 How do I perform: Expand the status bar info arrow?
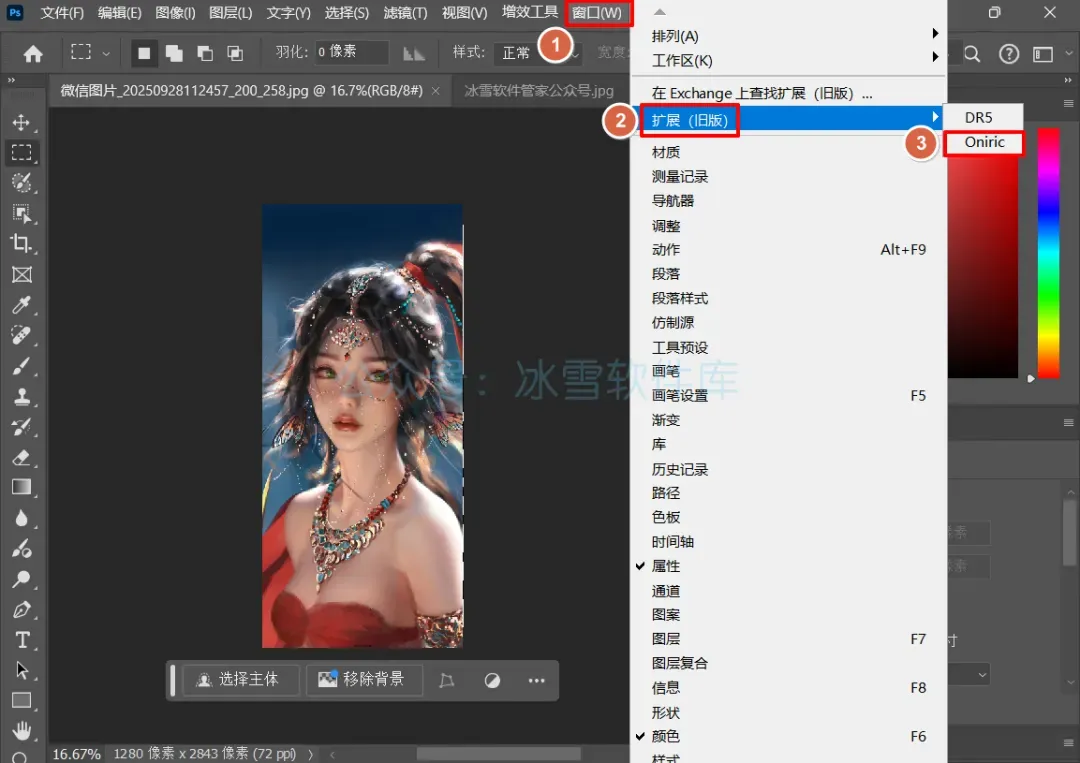click(311, 754)
